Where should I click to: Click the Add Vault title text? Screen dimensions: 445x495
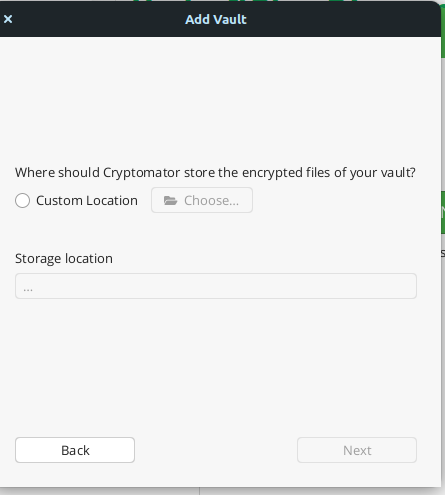click(x=216, y=19)
